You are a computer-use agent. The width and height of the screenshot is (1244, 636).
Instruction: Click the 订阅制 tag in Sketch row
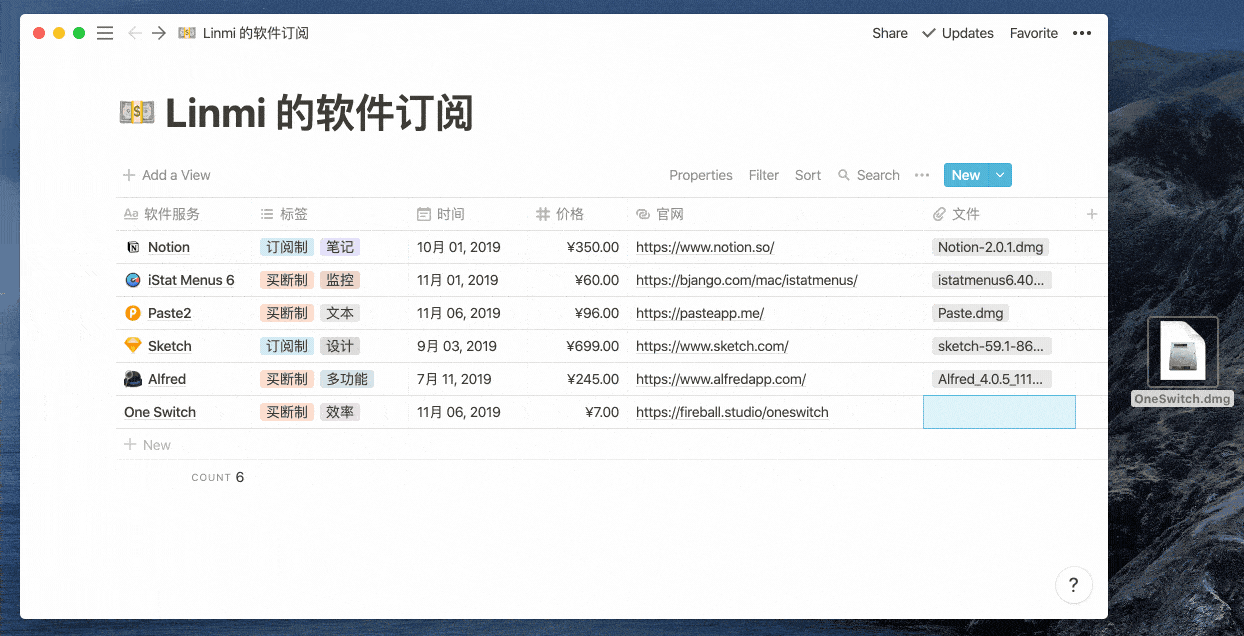(x=287, y=346)
